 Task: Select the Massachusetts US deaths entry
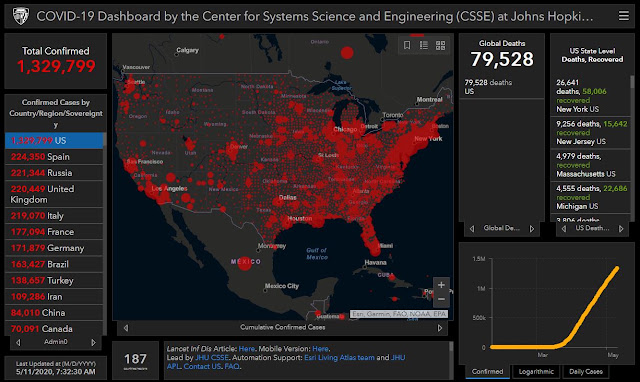pos(591,165)
